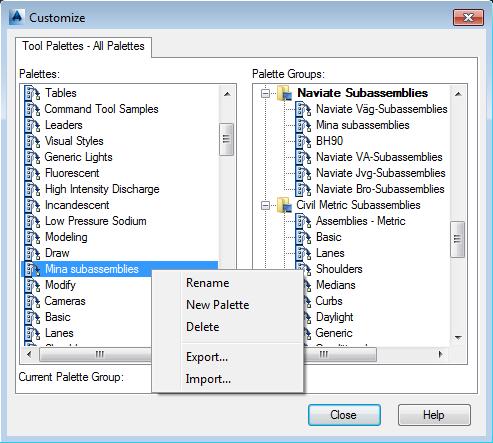The width and height of the screenshot is (493, 443).
Task: Click the Close button
Action: pyautogui.click(x=344, y=415)
